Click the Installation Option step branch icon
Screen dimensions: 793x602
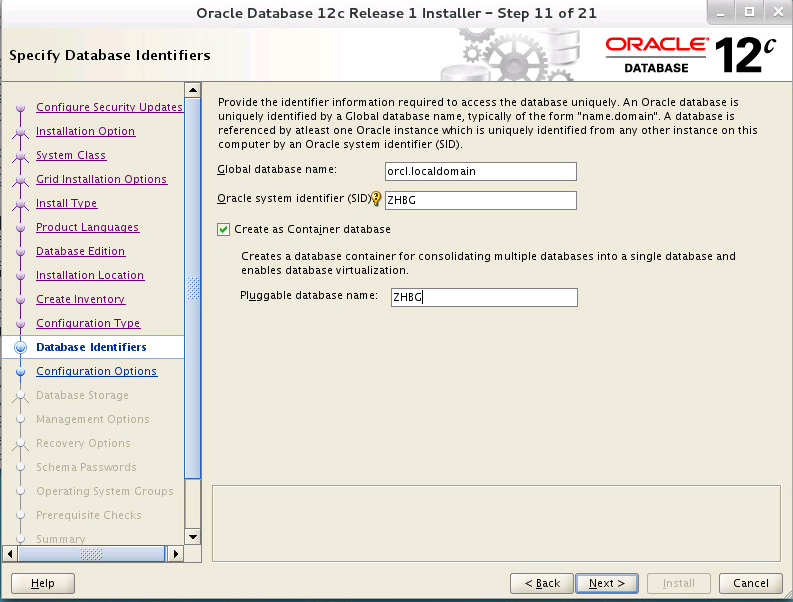pyautogui.click(x=20, y=133)
